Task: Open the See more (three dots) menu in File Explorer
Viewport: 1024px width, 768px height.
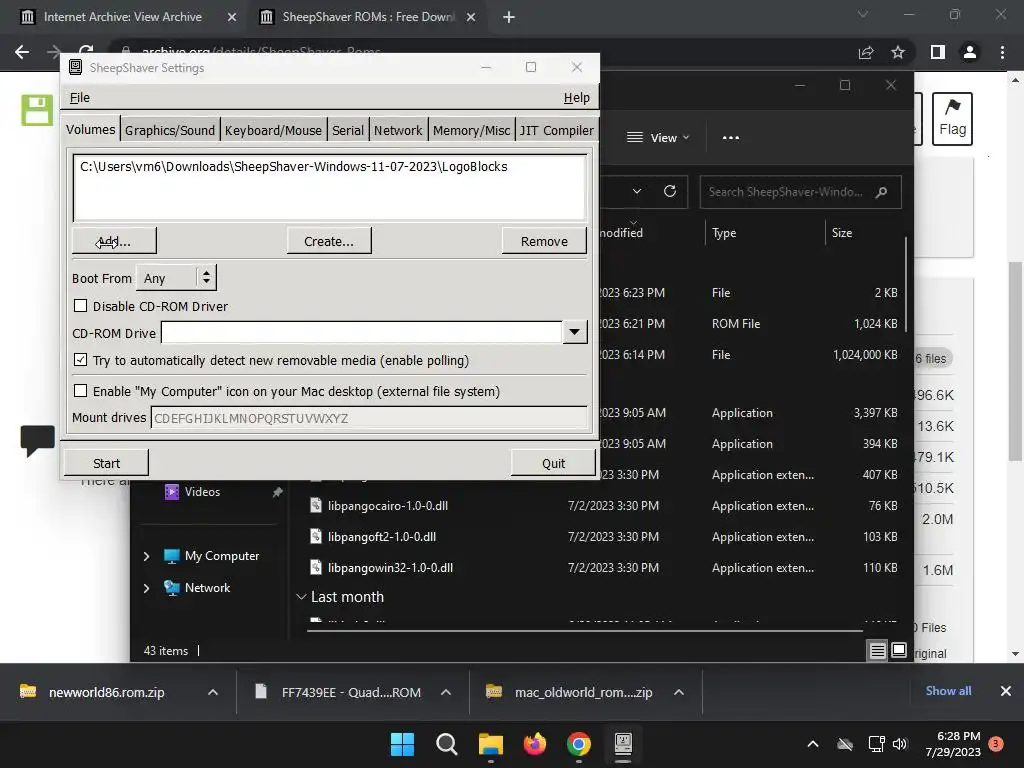Action: point(731,137)
